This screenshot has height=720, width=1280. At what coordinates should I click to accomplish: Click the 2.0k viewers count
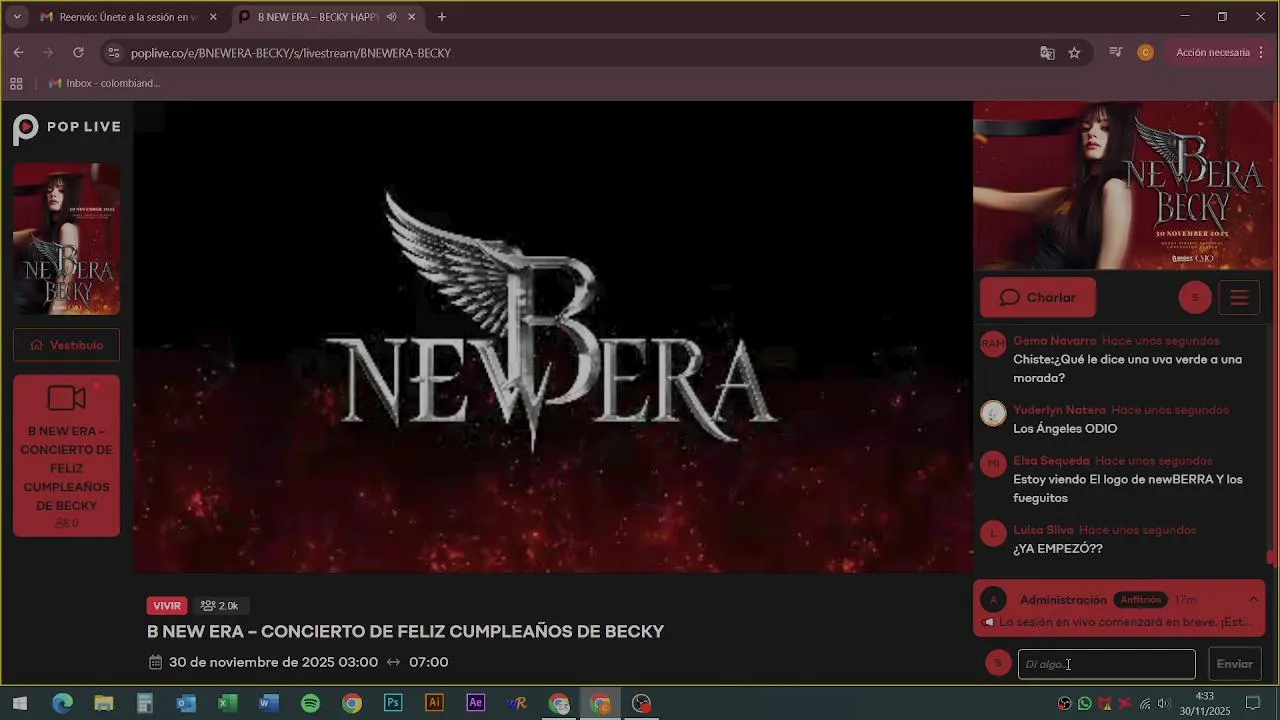click(x=220, y=606)
